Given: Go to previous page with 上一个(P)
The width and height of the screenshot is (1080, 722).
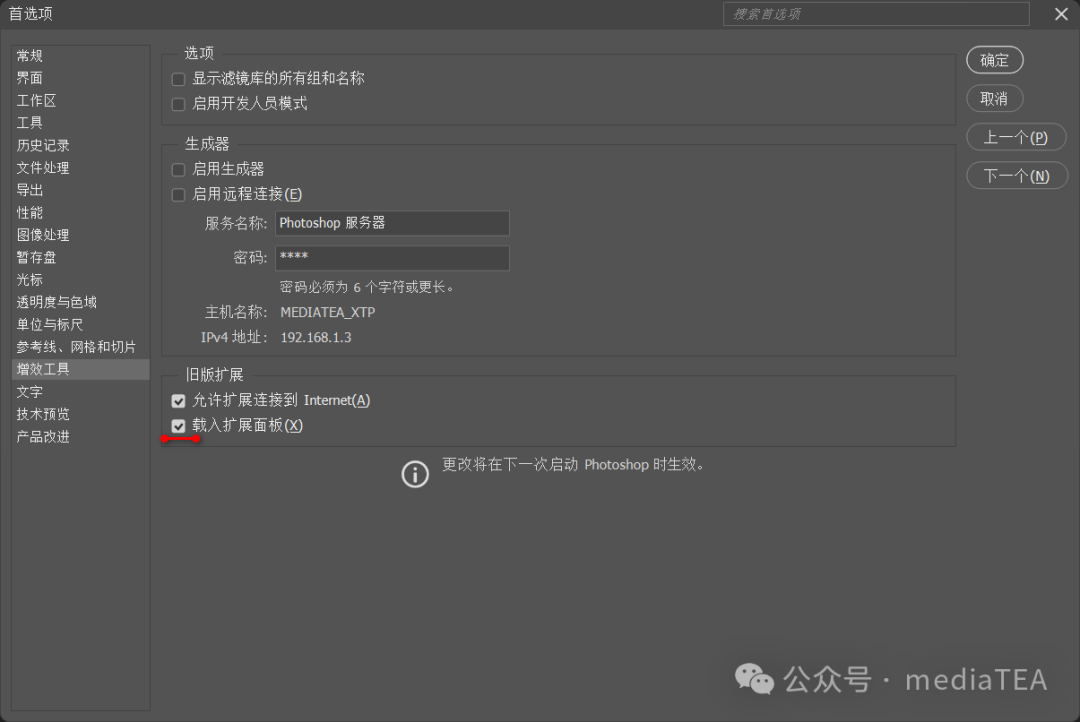Looking at the screenshot, I should [1016, 137].
